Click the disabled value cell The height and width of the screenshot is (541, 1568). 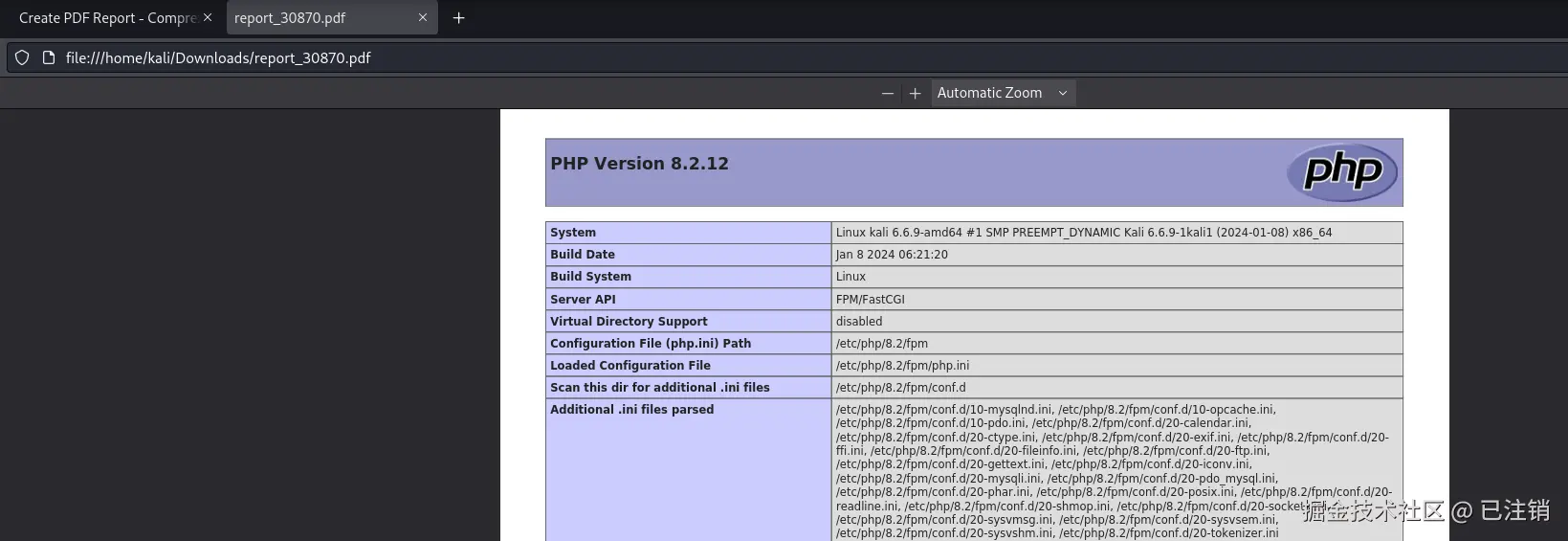pyautogui.click(x=859, y=322)
